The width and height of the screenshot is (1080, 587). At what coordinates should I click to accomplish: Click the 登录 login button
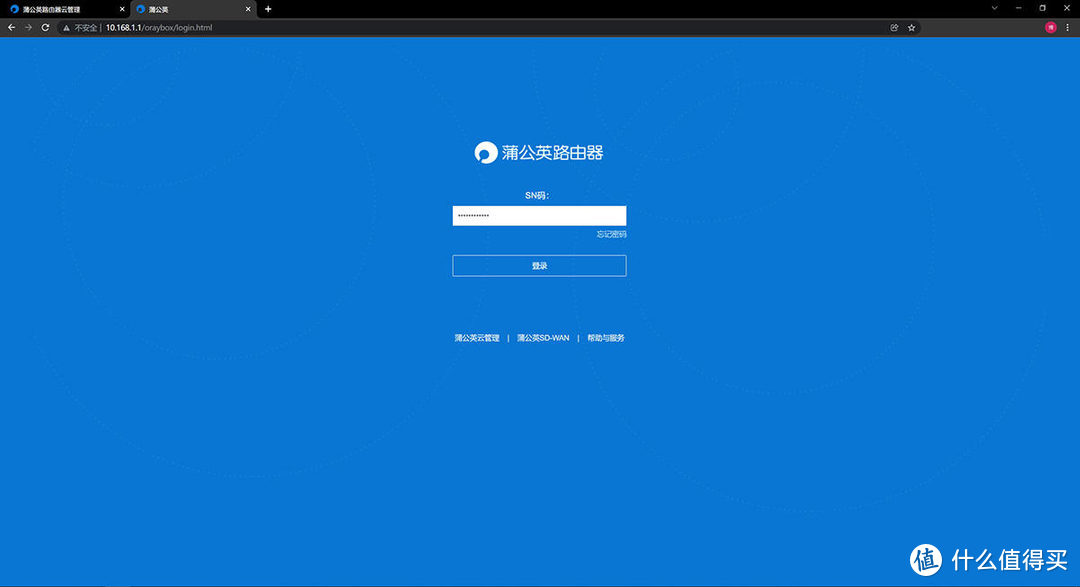tap(539, 265)
